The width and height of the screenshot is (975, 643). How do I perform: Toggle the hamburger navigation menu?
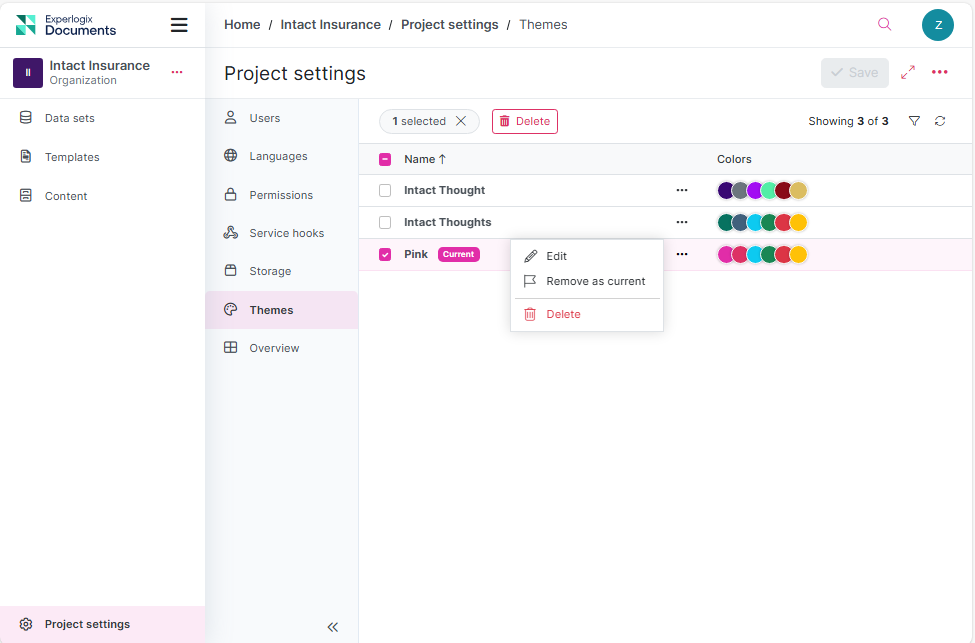click(x=179, y=25)
